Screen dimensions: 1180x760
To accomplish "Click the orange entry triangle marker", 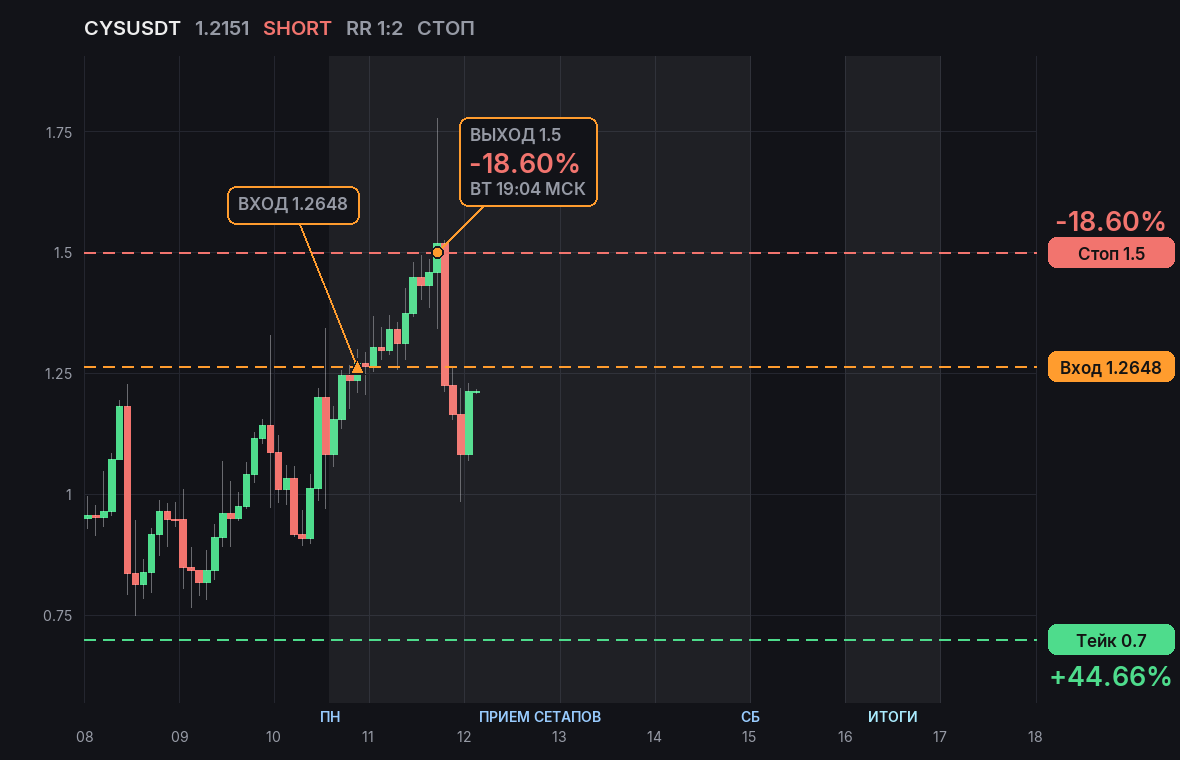I will [357, 367].
